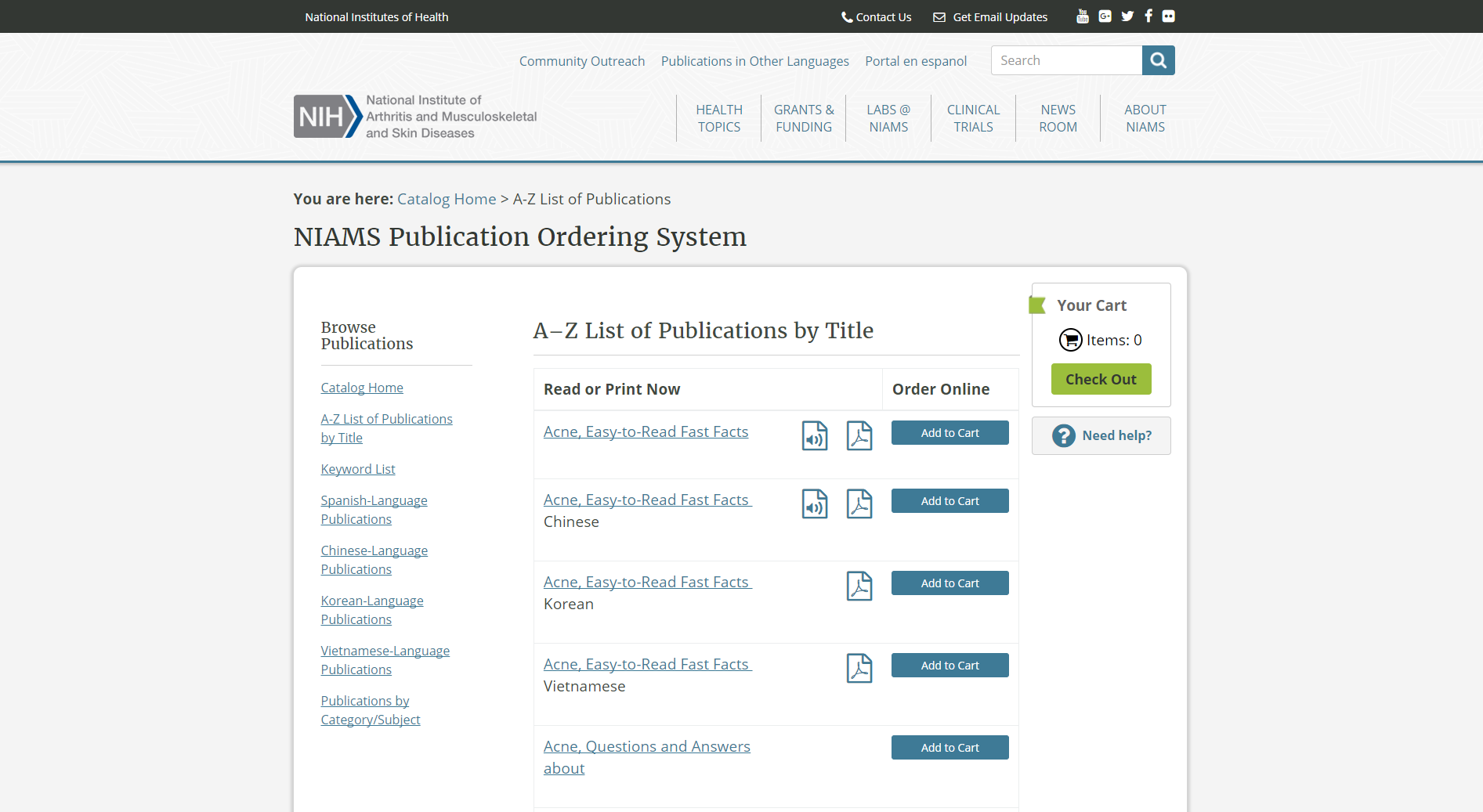
Task: Open GRANTS & FUNDING menu
Action: pyautogui.click(x=804, y=118)
